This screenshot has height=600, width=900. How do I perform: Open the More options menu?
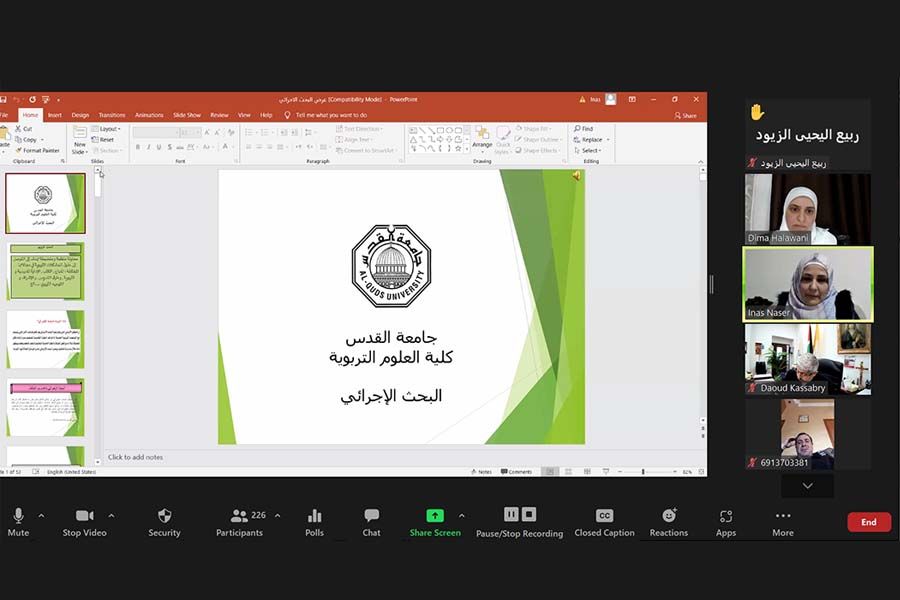(x=783, y=522)
